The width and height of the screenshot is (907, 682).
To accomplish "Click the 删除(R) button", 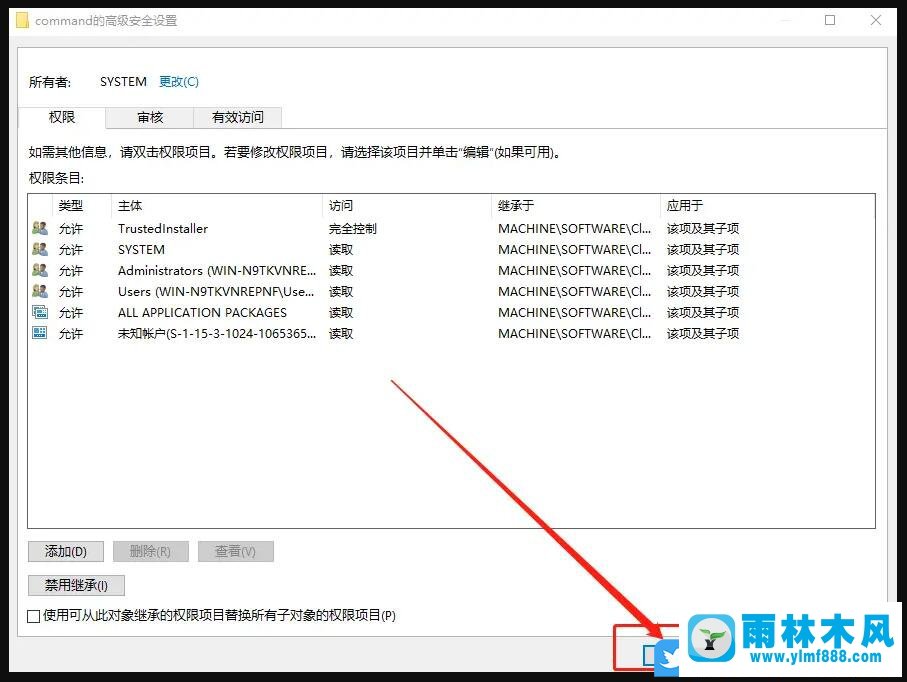I will click(150, 551).
